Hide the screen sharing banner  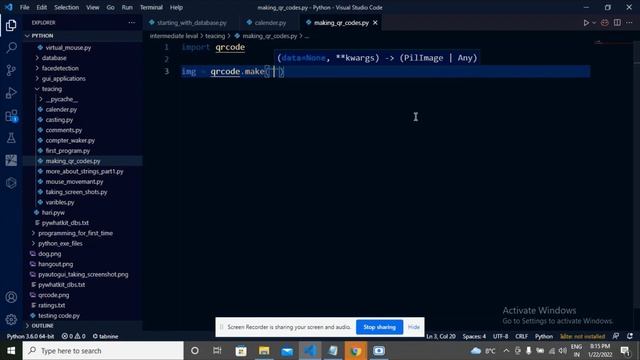click(413, 327)
